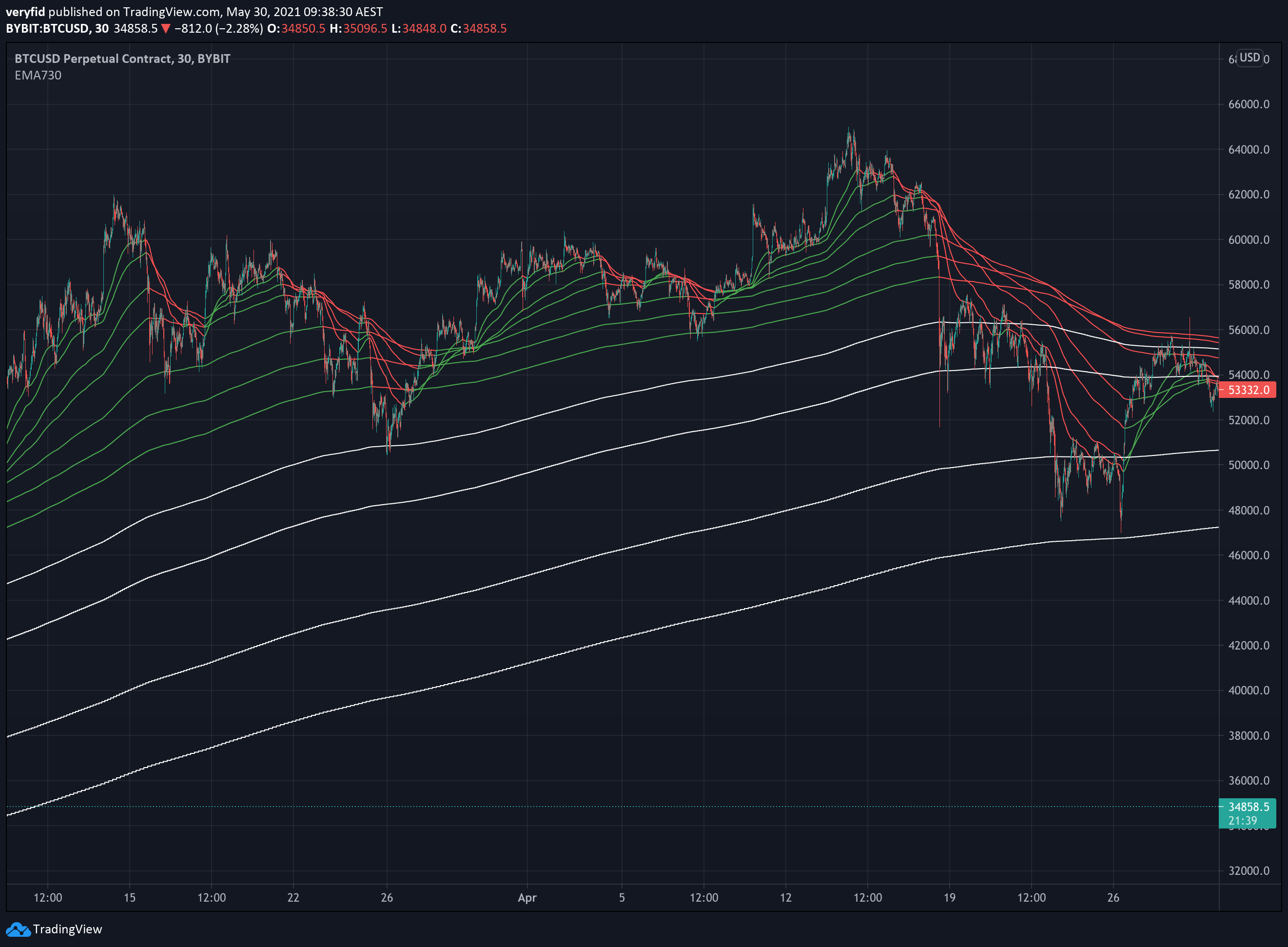Click the 56000.0 price axis label
Image resolution: width=1288 pixels, height=947 pixels.
click(x=1249, y=330)
